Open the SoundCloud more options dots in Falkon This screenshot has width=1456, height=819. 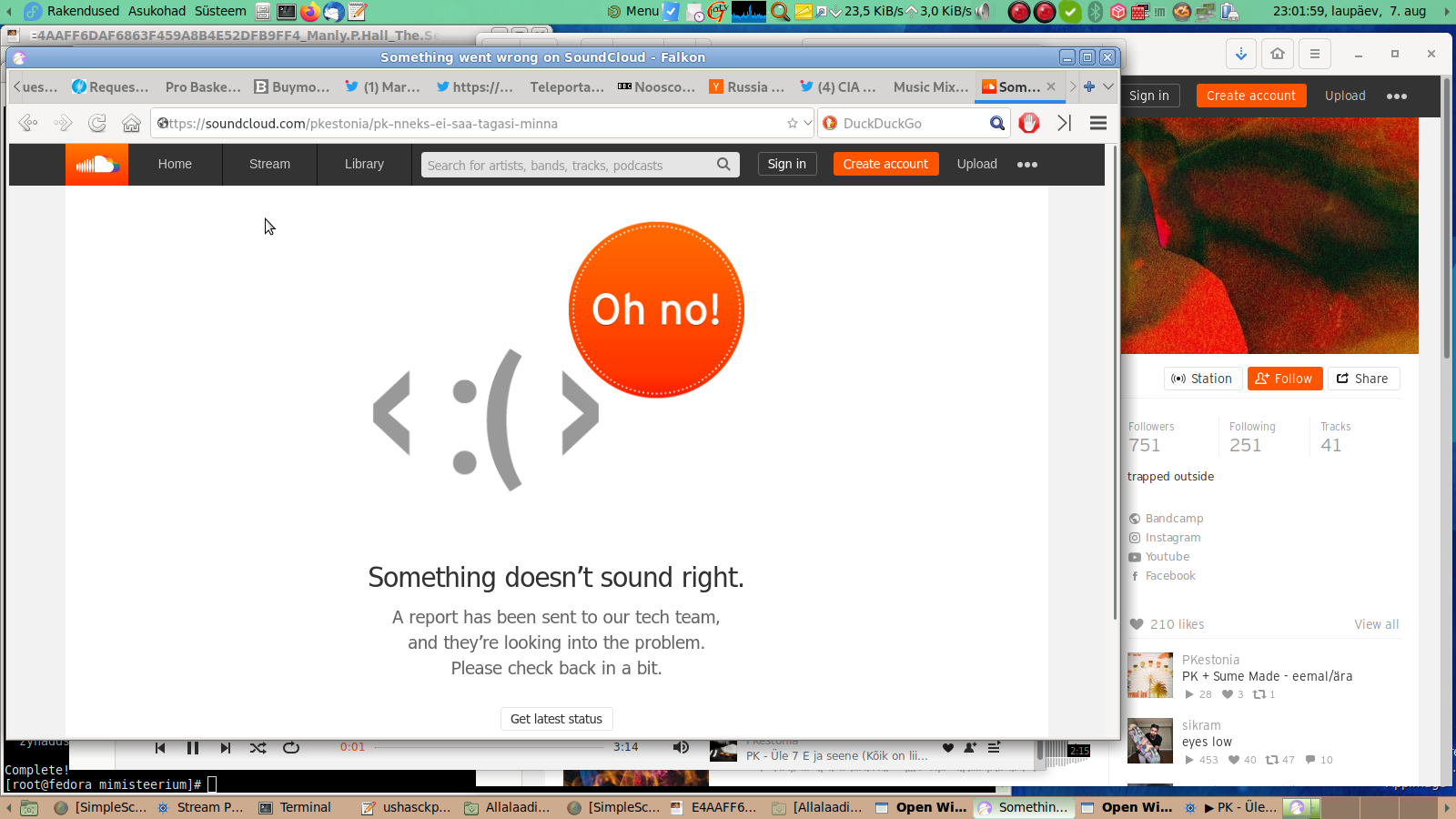[x=1027, y=165]
